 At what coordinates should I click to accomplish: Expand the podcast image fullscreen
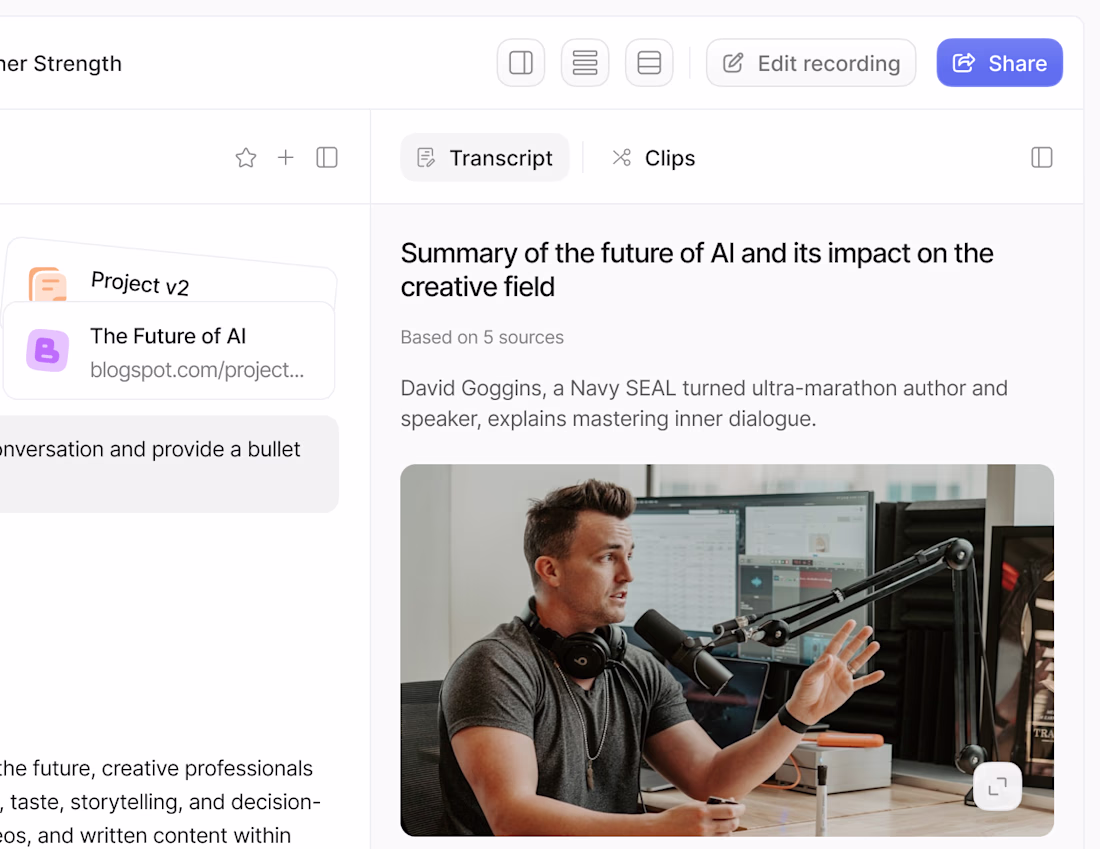[x=997, y=787]
